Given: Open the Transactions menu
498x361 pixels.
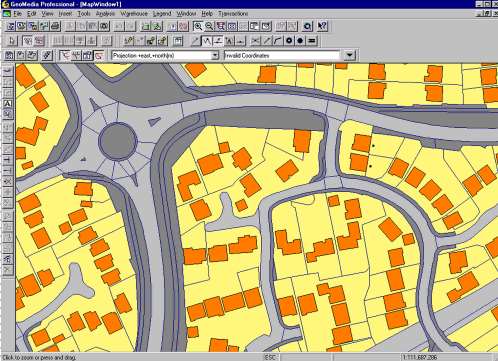Looking at the screenshot, I should pos(233,14).
